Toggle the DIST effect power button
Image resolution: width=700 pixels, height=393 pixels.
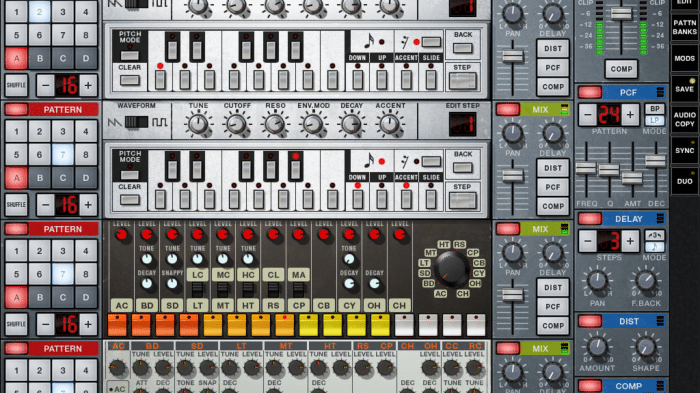point(589,321)
